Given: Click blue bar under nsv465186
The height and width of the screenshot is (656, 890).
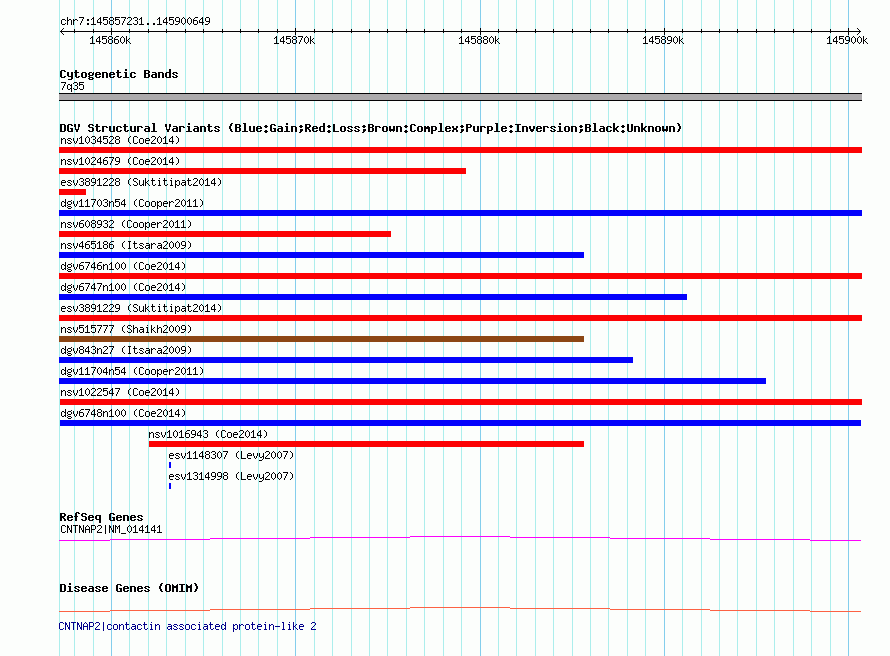Looking at the screenshot, I should pyautogui.click(x=321, y=255).
